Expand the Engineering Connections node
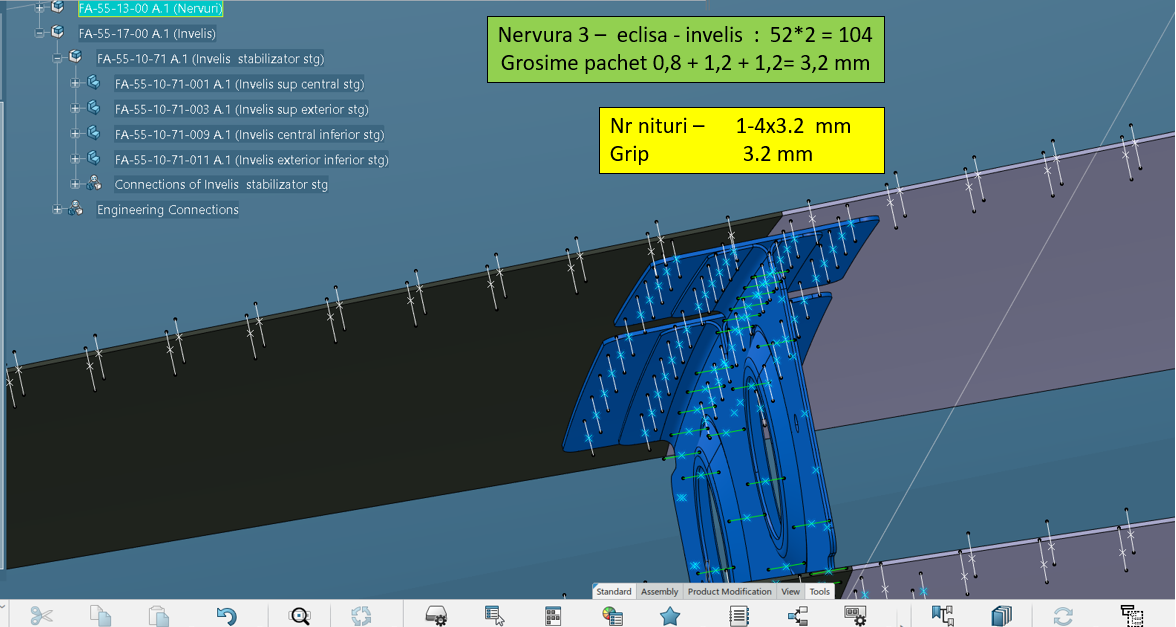Viewport: 1176px width, 627px height. [x=58, y=210]
